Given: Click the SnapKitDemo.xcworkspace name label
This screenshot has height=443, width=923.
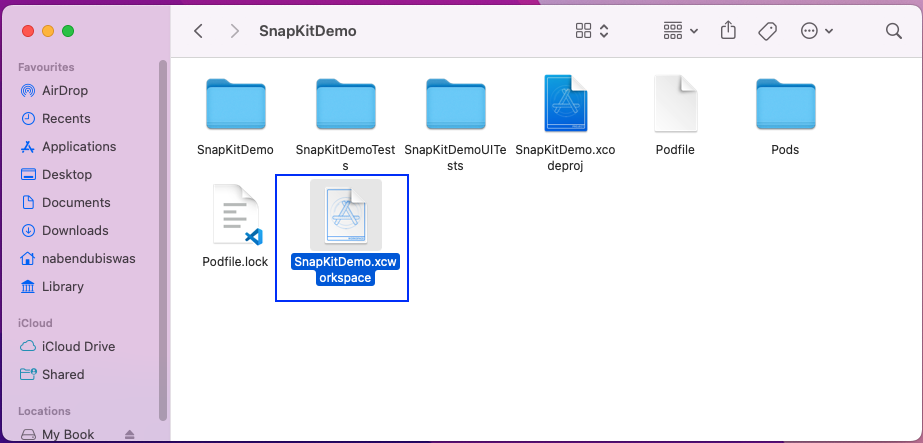Looking at the screenshot, I should (x=346, y=270).
